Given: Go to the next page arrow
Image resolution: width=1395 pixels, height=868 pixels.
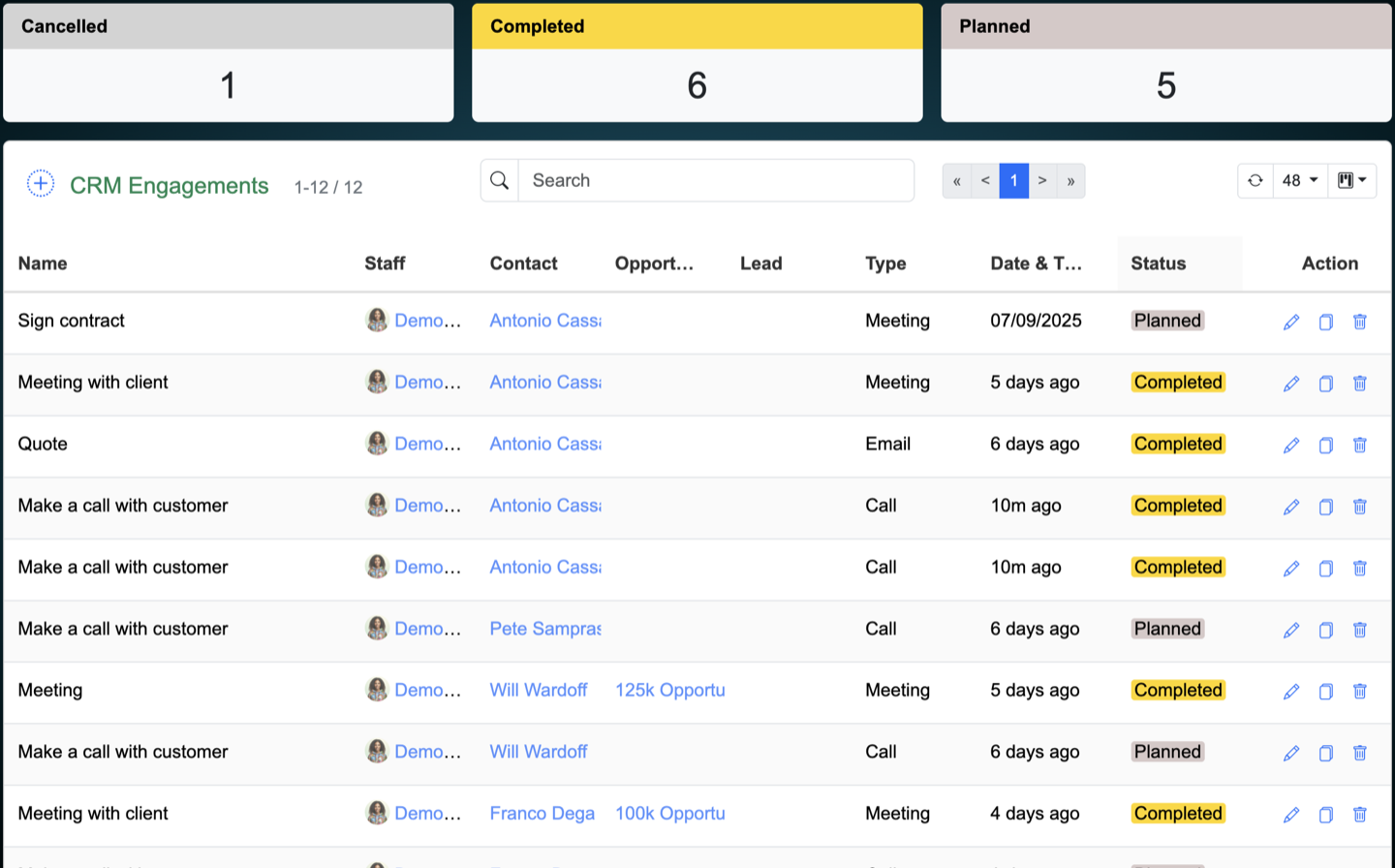Looking at the screenshot, I should point(1042,181).
